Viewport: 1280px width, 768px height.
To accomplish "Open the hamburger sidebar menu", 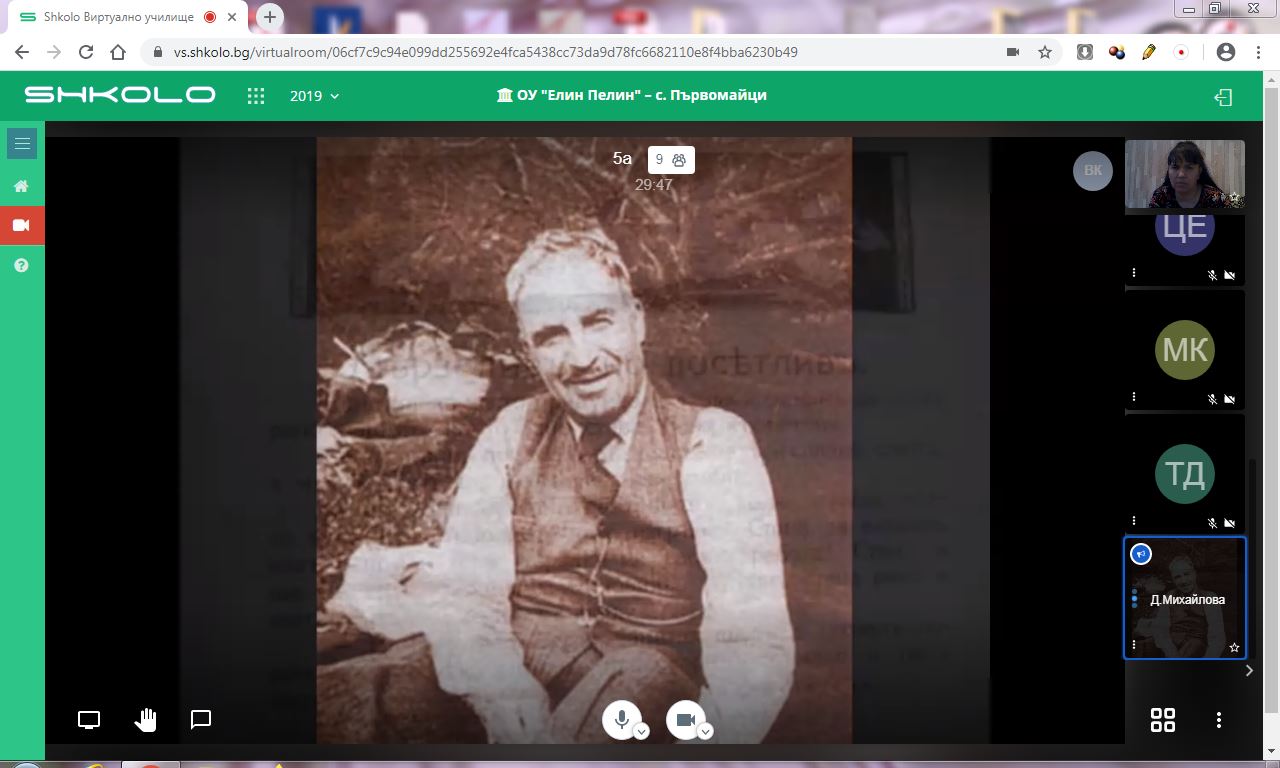I will pyautogui.click(x=22, y=144).
